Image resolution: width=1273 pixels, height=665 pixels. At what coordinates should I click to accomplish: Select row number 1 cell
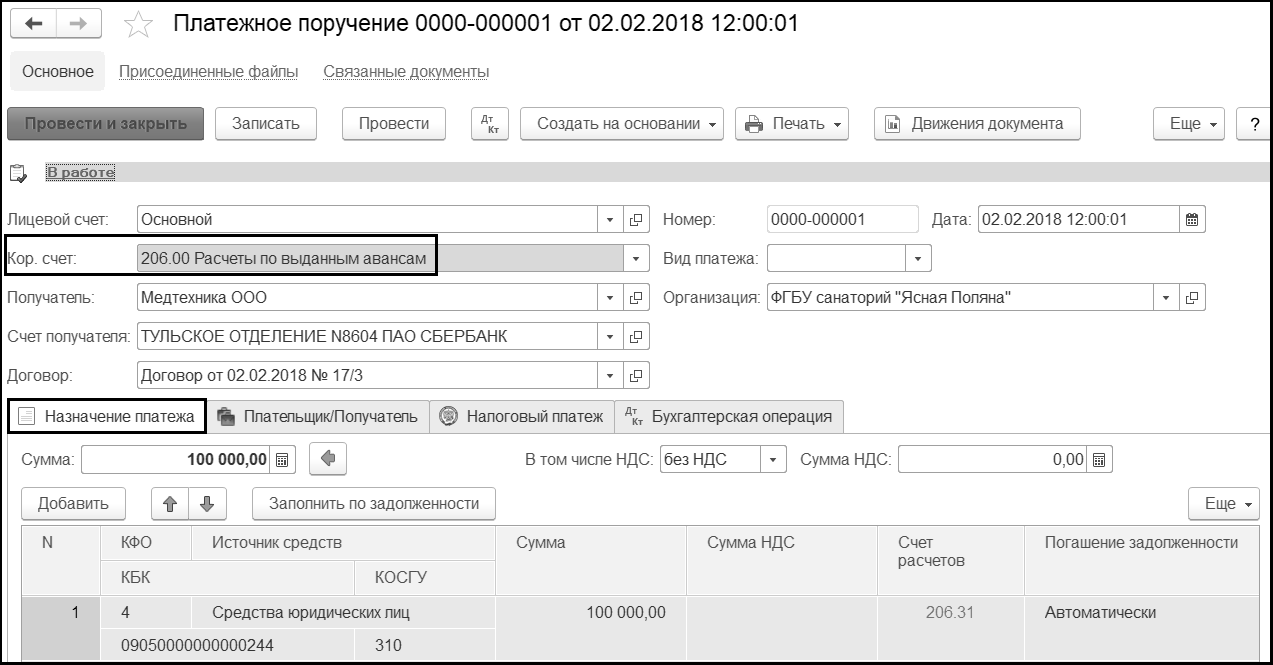click(62, 613)
